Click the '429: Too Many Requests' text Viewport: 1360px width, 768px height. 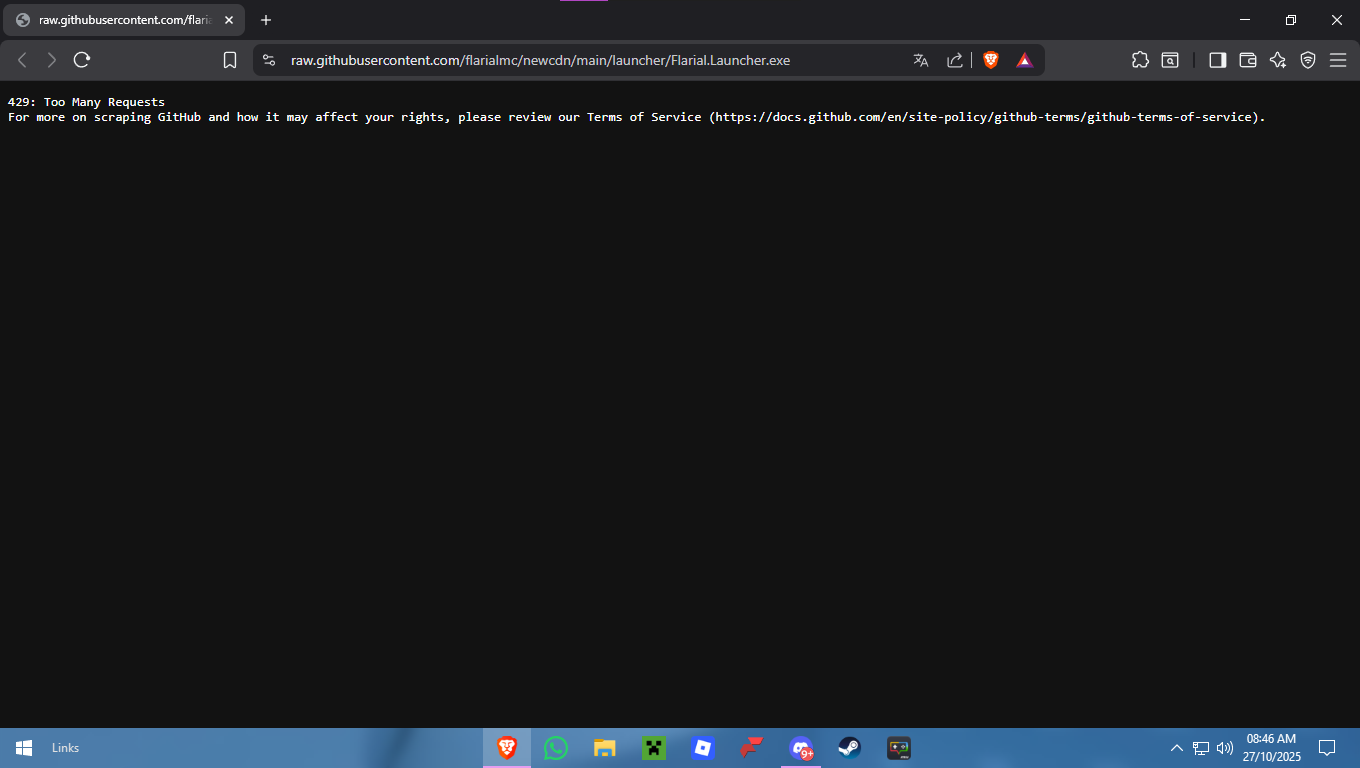[86, 102]
